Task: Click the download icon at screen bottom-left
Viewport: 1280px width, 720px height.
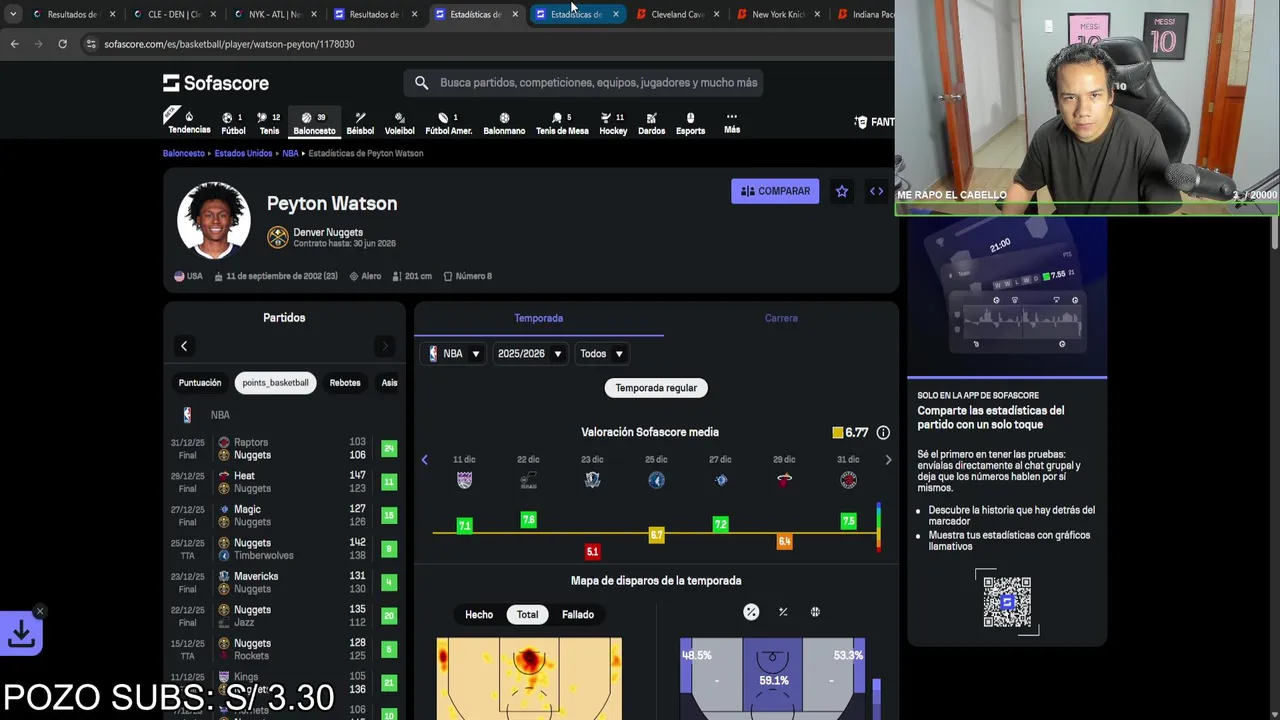Action: point(22,633)
